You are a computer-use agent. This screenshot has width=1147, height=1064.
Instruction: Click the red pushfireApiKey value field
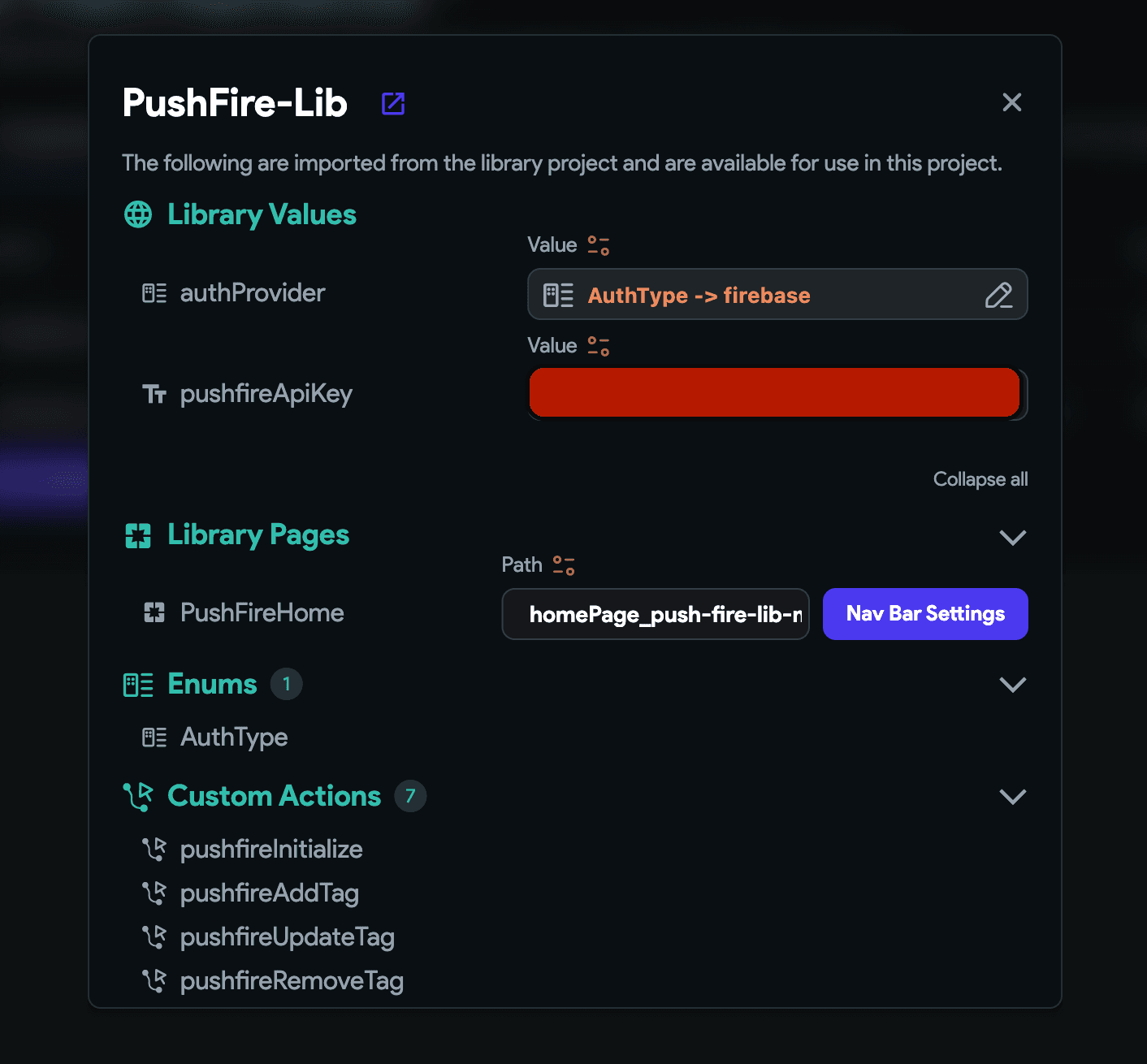click(x=774, y=393)
